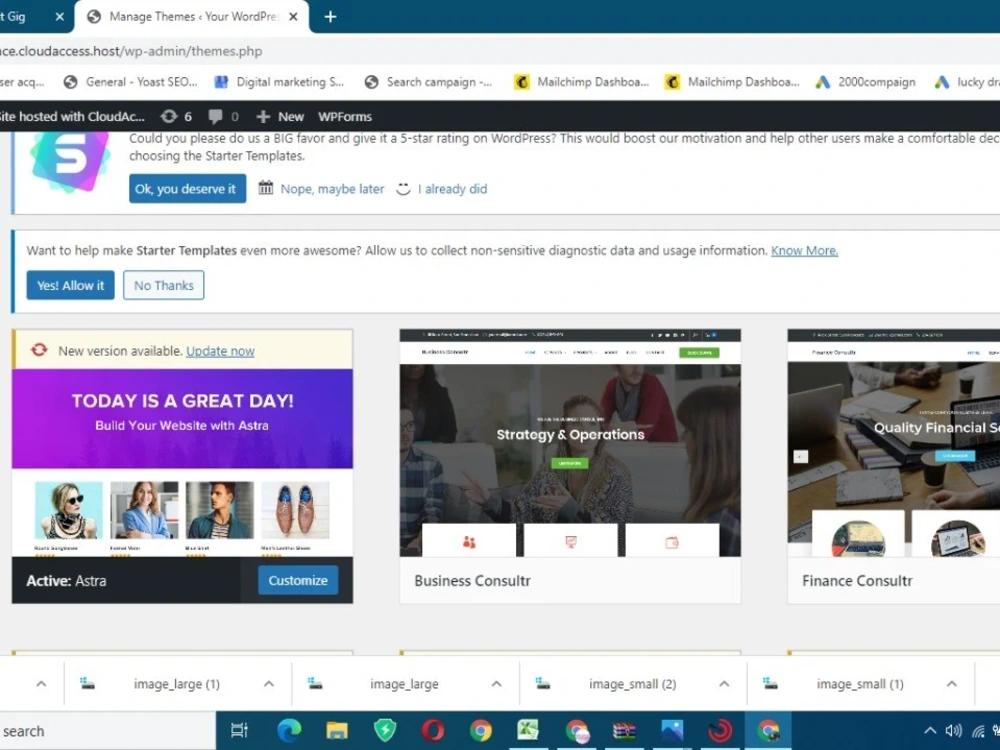Open Task View on the taskbar
This screenshot has height=750, width=1000.
point(239,730)
